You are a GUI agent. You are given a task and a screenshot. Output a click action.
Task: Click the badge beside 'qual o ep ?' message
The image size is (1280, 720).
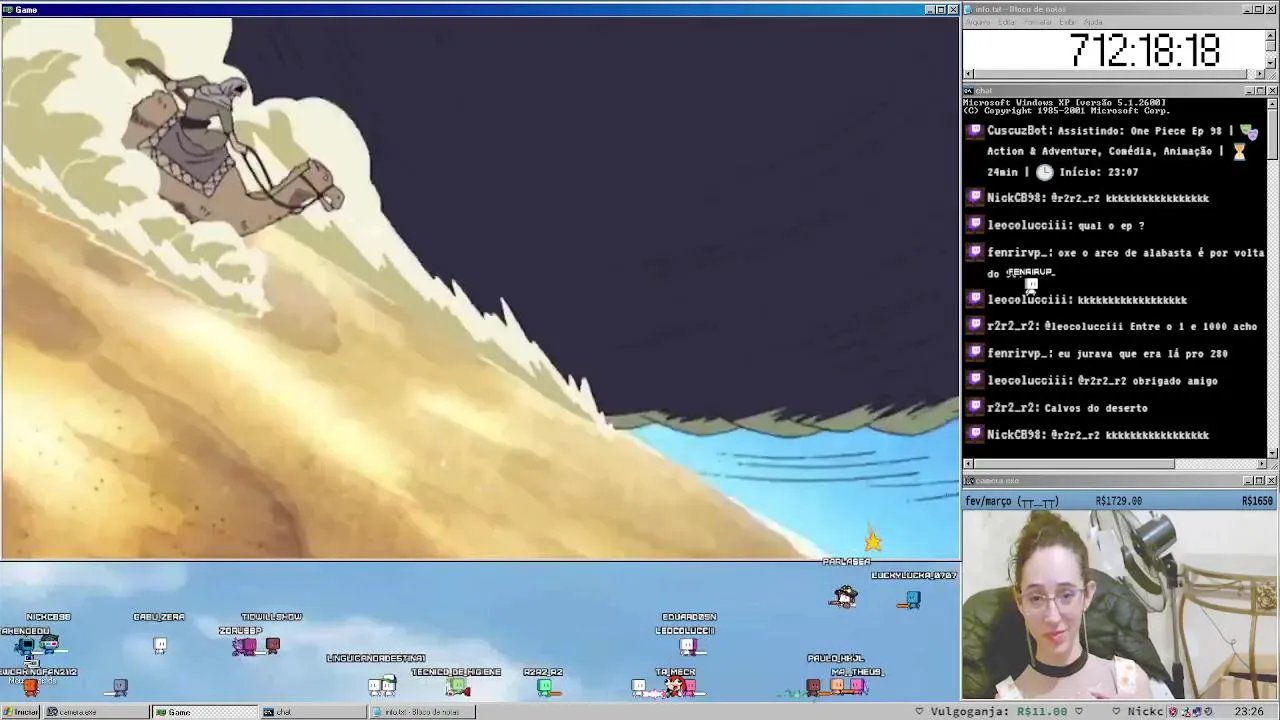pos(976,225)
